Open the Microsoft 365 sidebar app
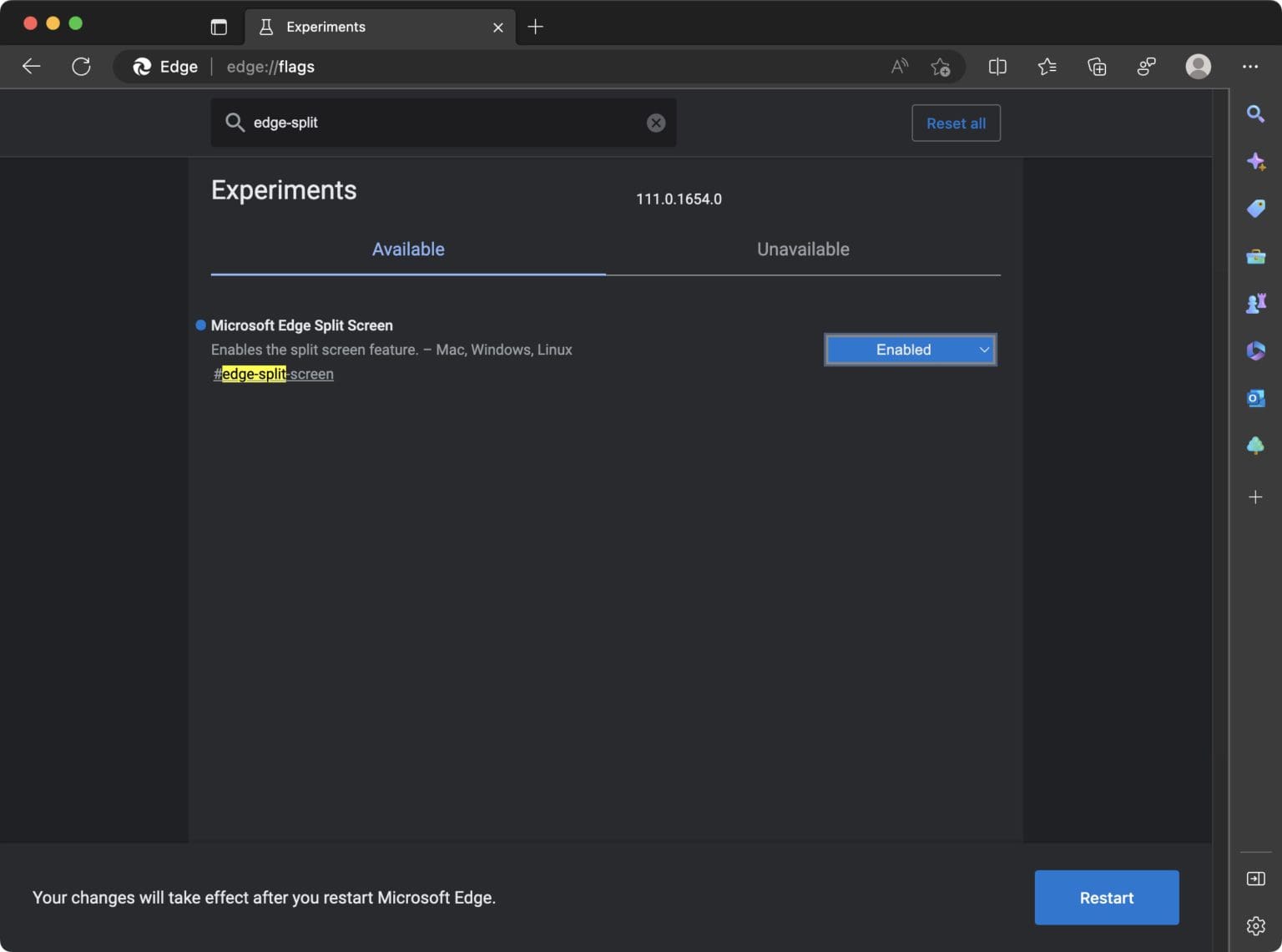This screenshot has height=952, width=1282. coord(1256,350)
